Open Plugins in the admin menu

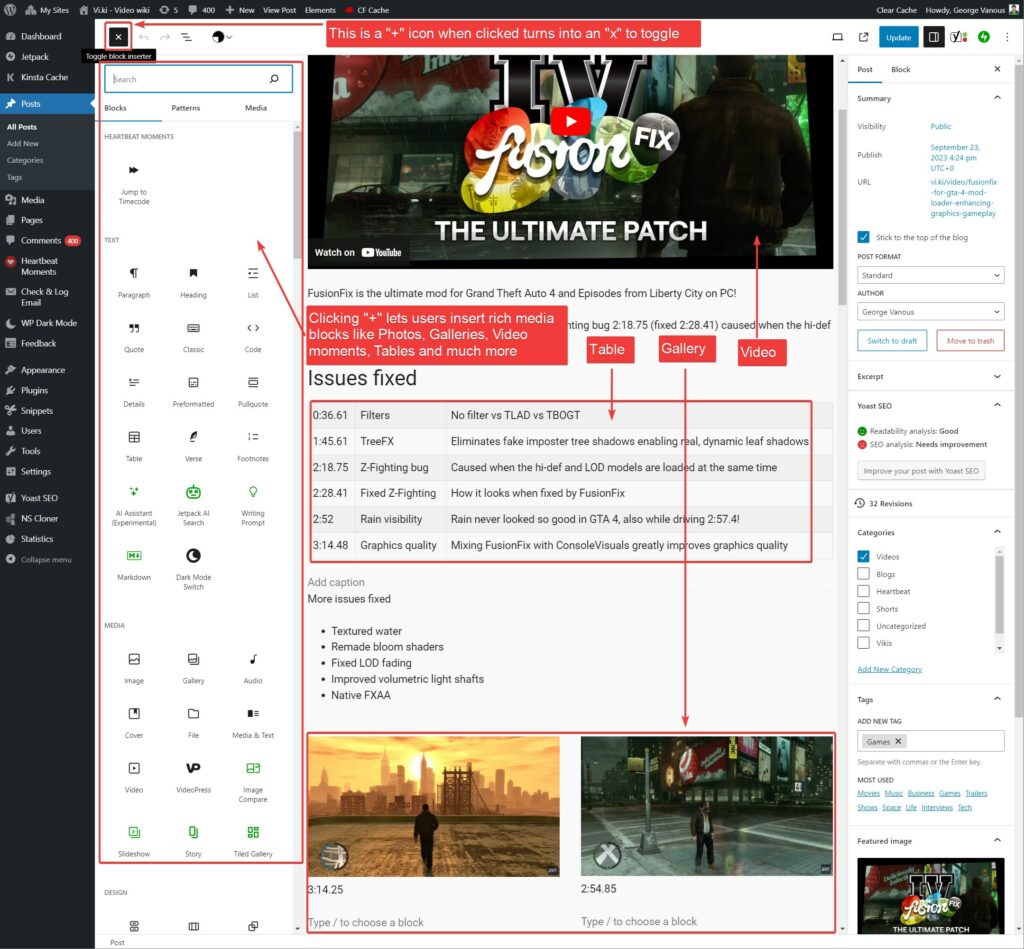(x=34, y=391)
